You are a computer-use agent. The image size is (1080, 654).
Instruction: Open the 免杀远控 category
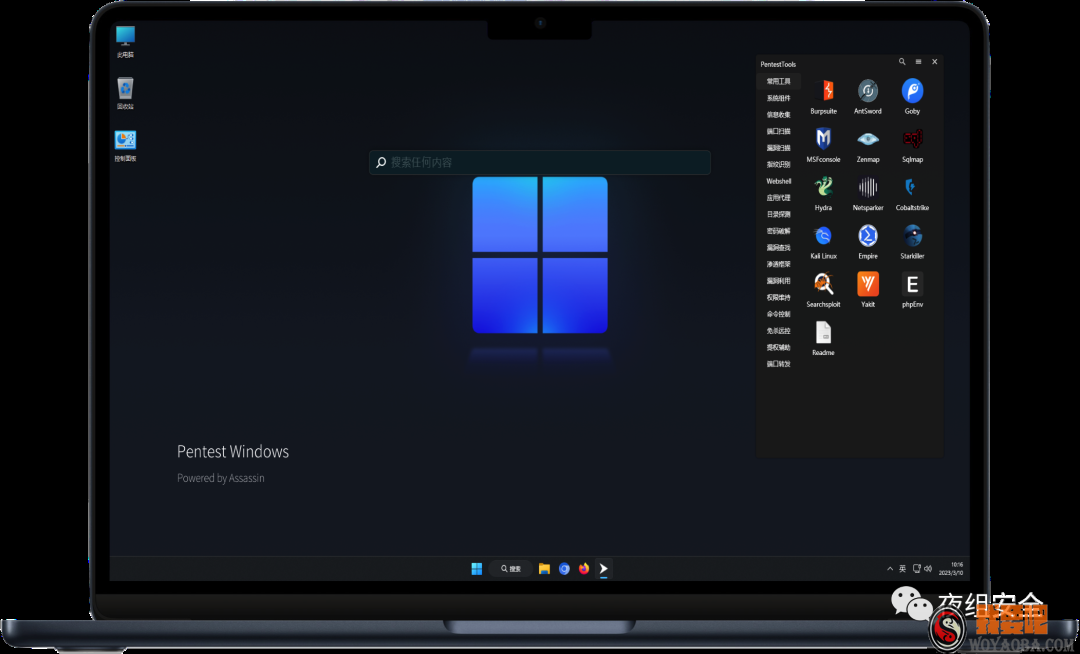[x=778, y=330]
